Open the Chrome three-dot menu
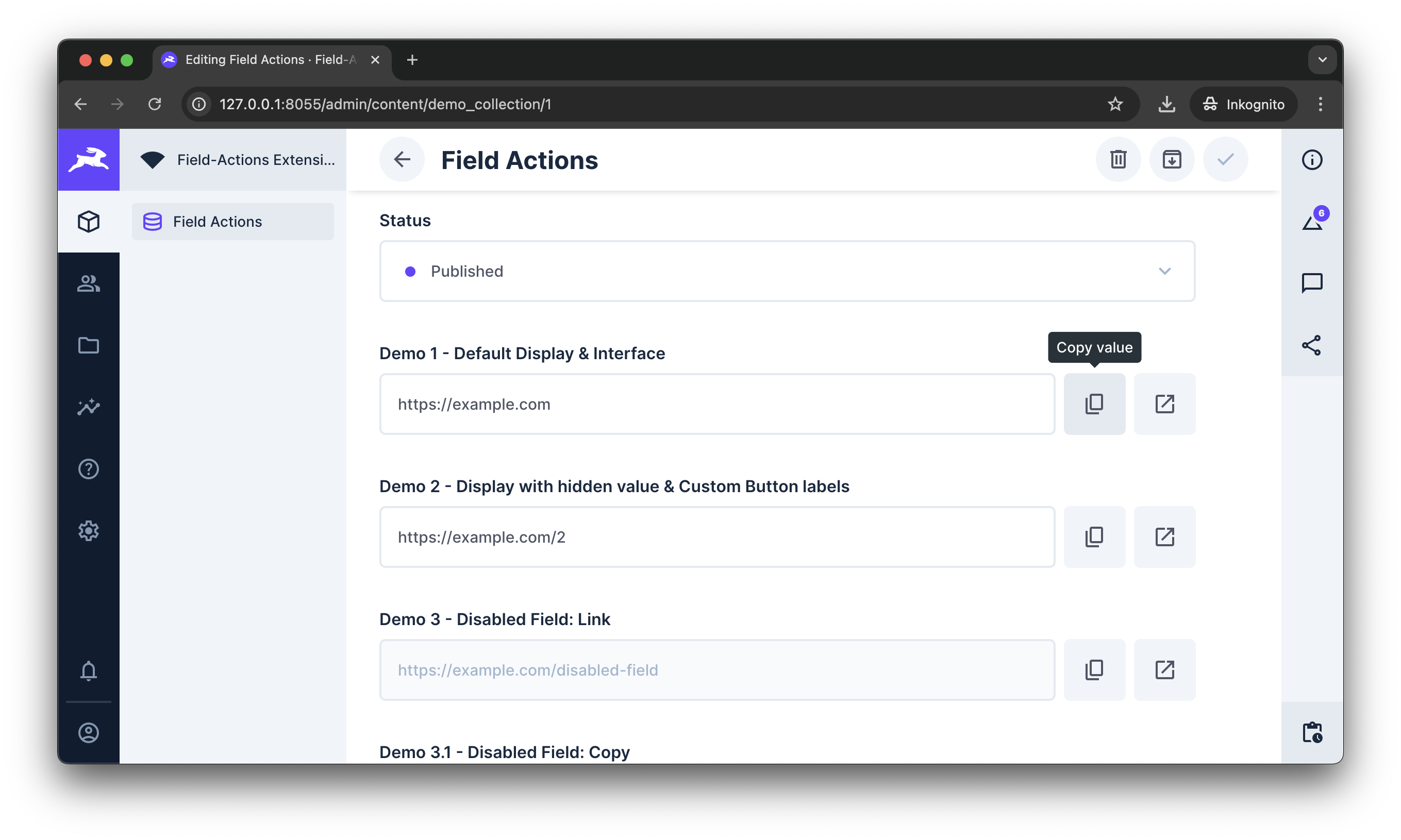The image size is (1401, 840). (1320, 104)
